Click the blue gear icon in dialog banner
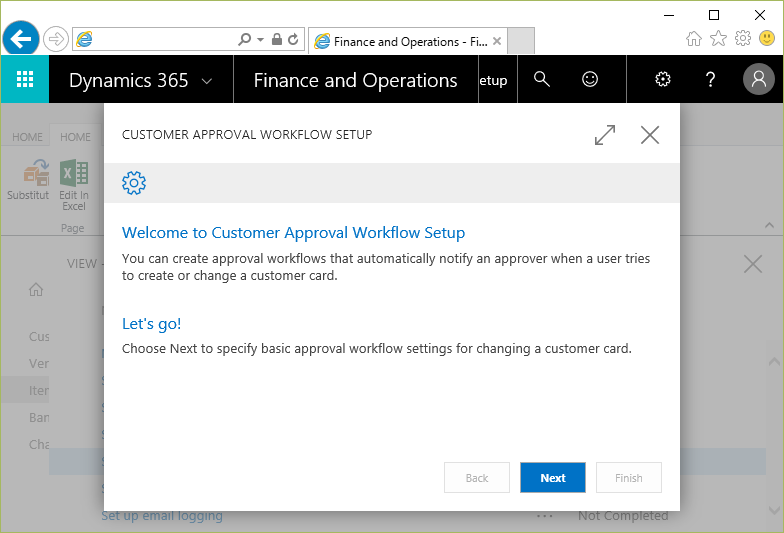This screenshot has height=533, width=784. click(x=134, y=183)
